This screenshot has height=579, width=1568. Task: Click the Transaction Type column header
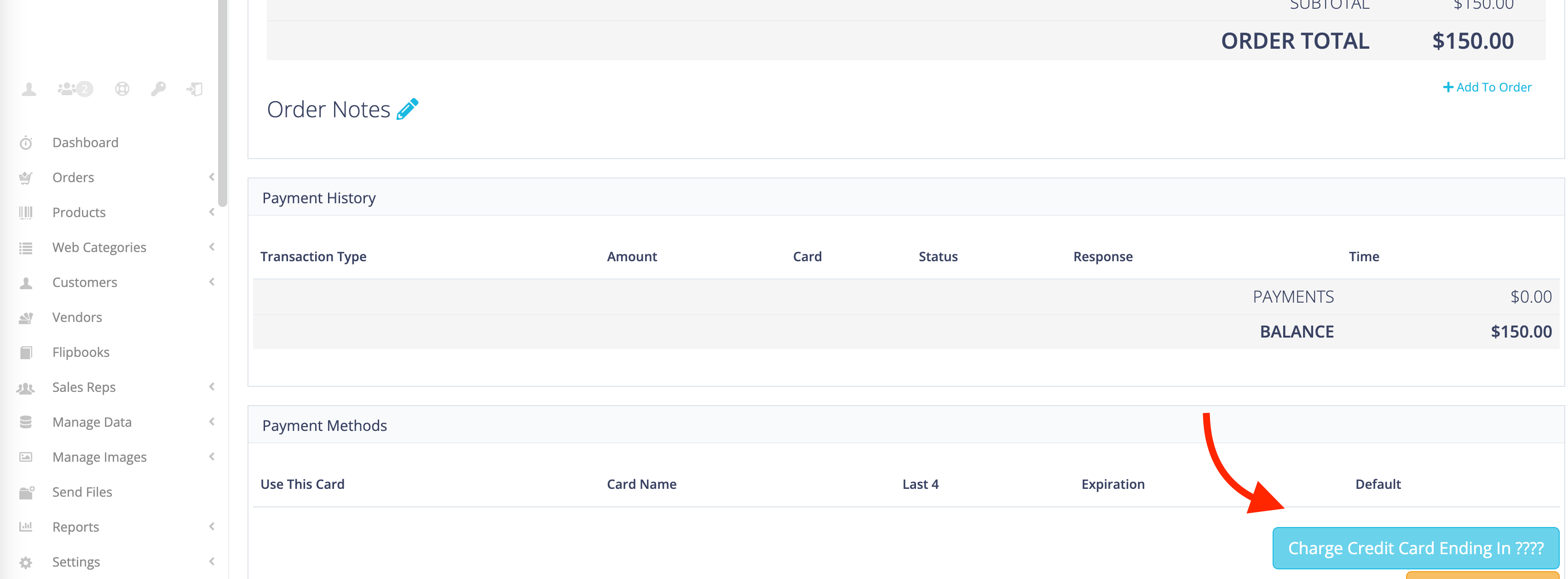tap(313, 257)
